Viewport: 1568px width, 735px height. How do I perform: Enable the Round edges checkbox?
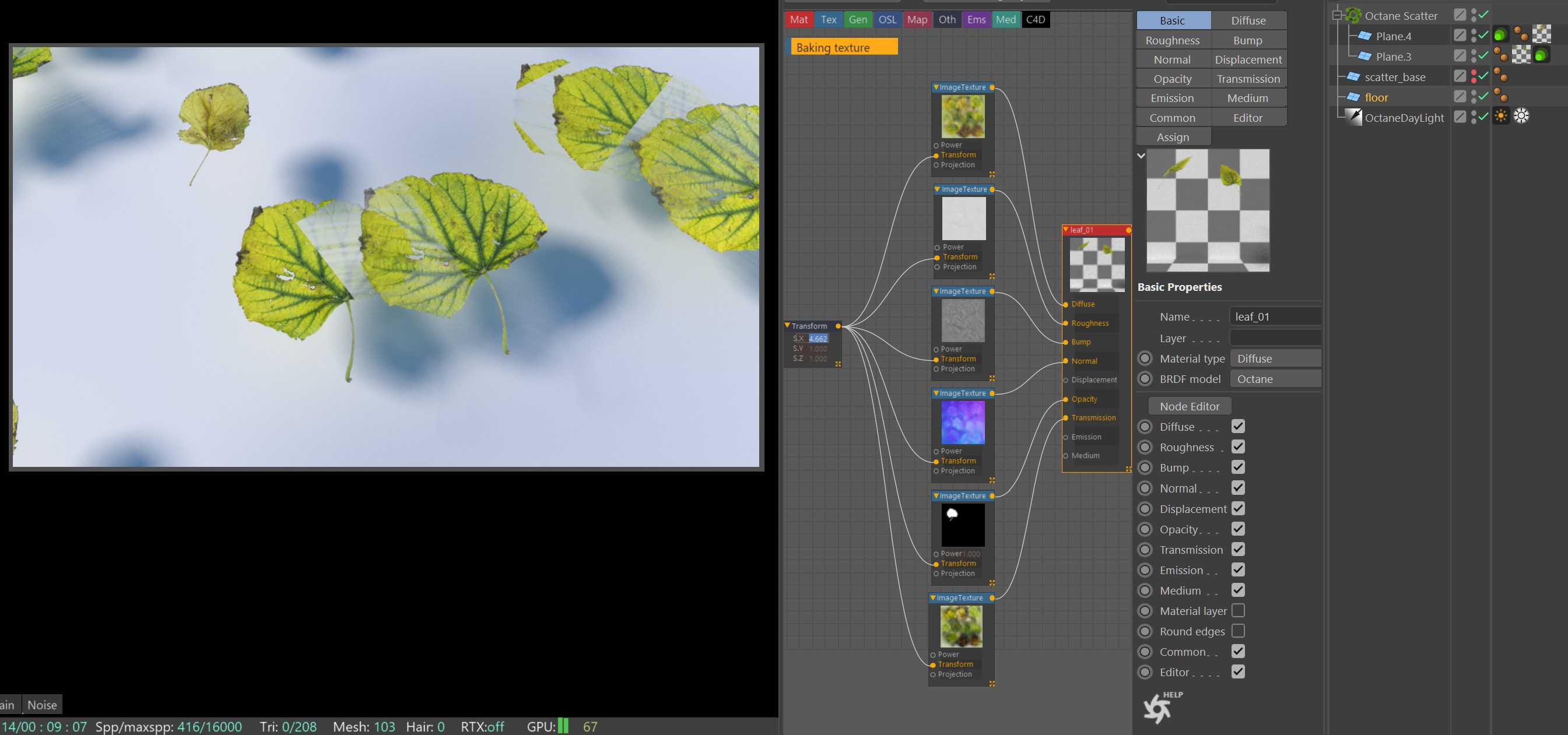point(1238,631)
